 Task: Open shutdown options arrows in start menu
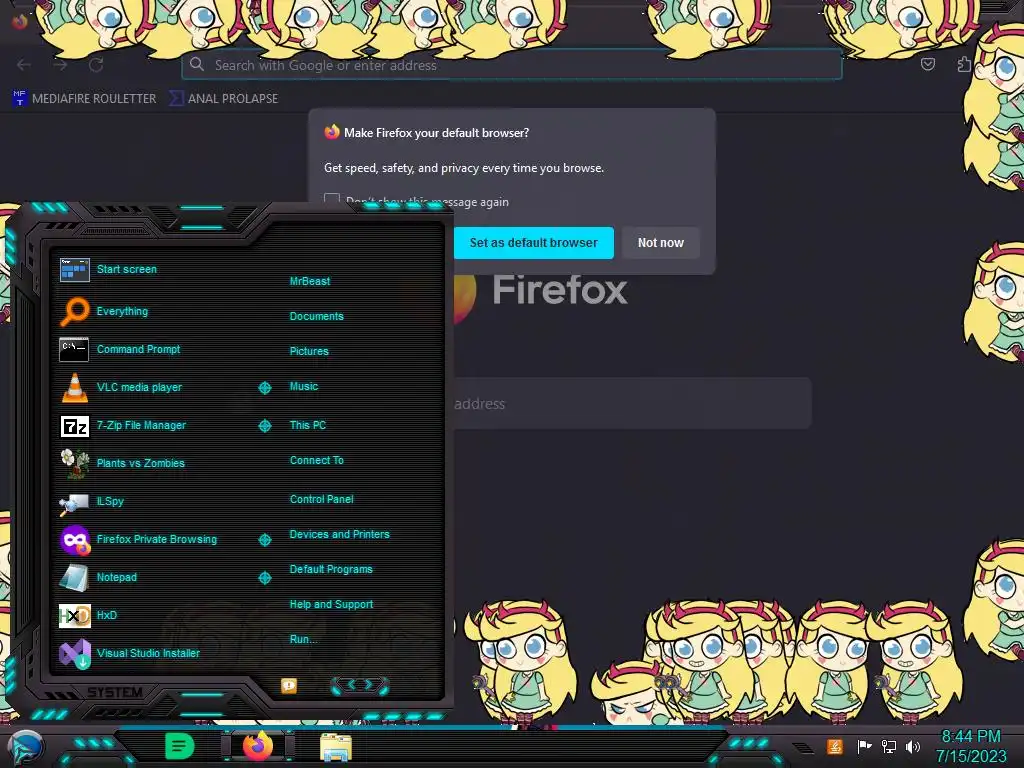(360, 685)
